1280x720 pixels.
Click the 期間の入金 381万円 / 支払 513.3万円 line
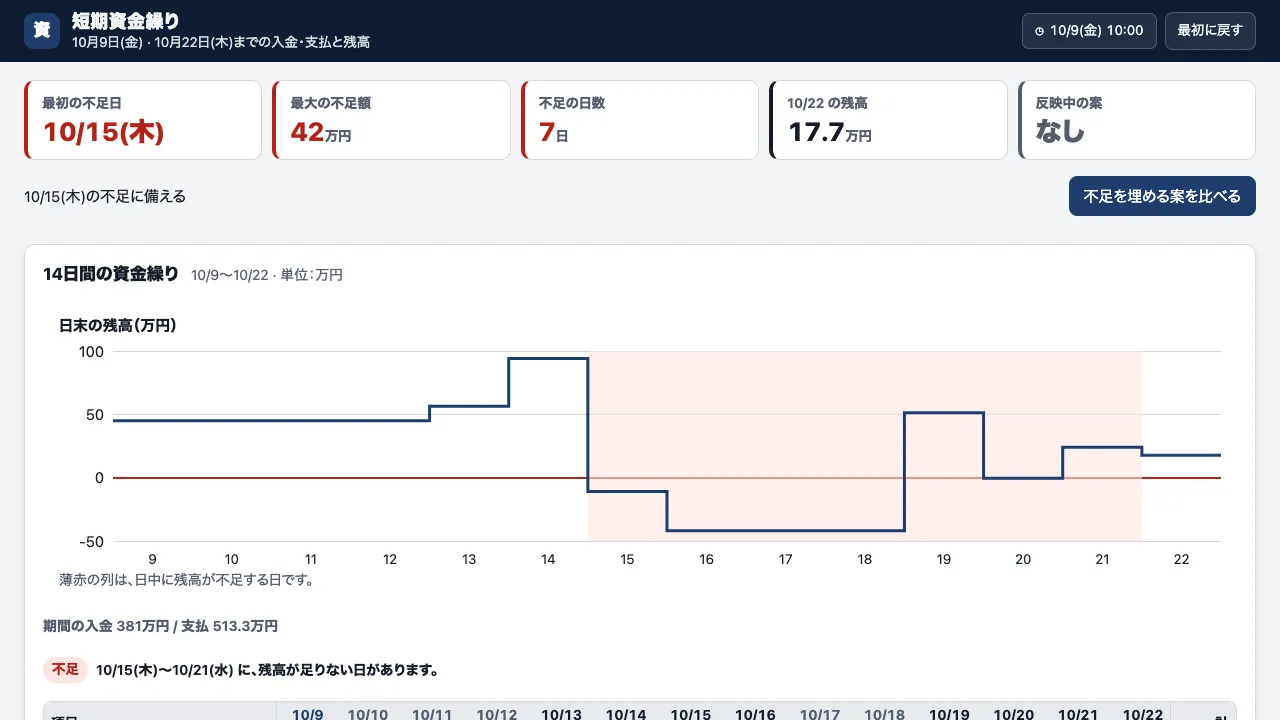coord(160,626)
